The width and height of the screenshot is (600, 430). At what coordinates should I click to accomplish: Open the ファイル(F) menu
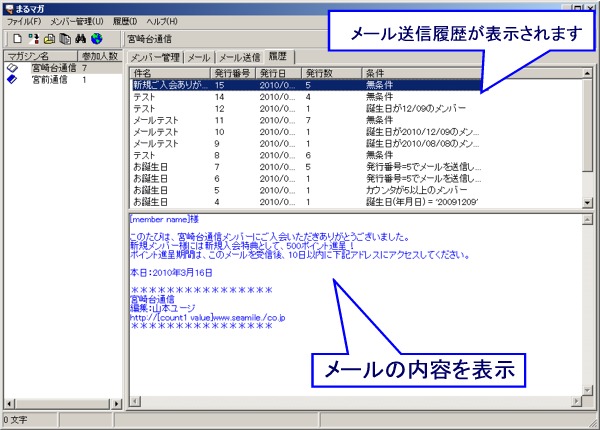click(24, 21)
